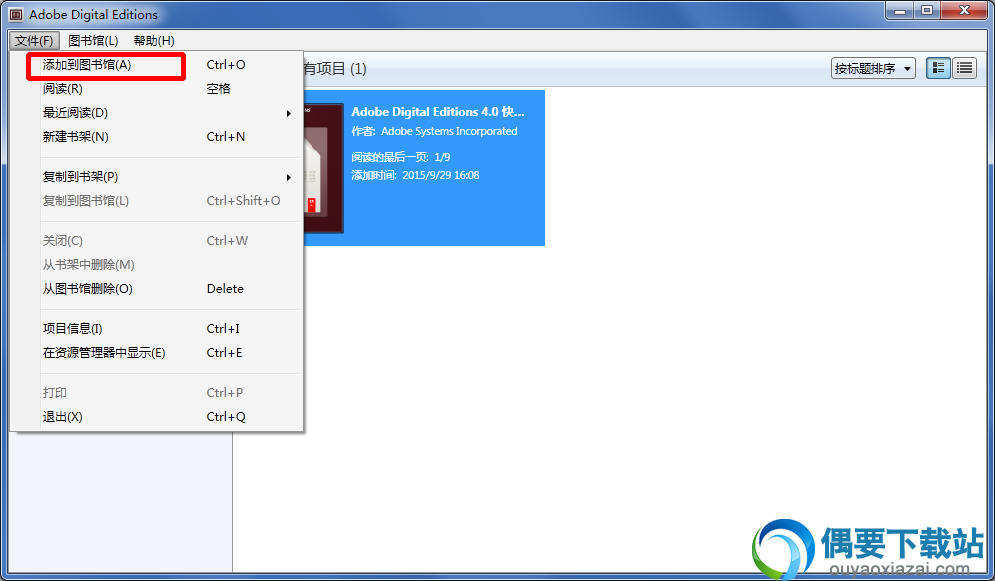Maximize the Adobe Digital Editions window
Image resolution: width=995 pixels, height=581 pixels.
(x=927, y=10)
